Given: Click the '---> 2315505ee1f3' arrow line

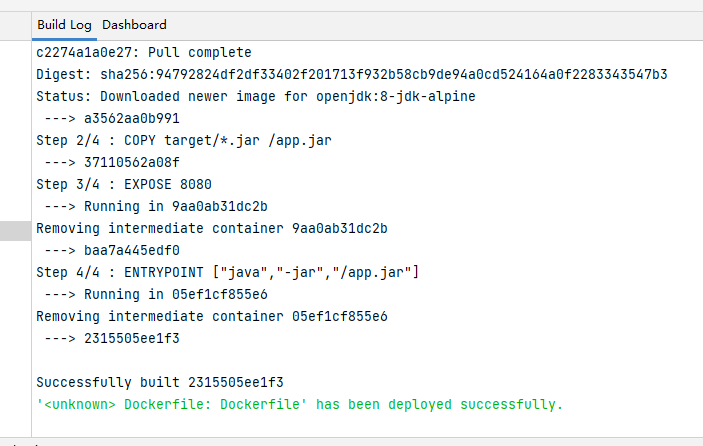Looking at the screenshot, I should (112, 338).
